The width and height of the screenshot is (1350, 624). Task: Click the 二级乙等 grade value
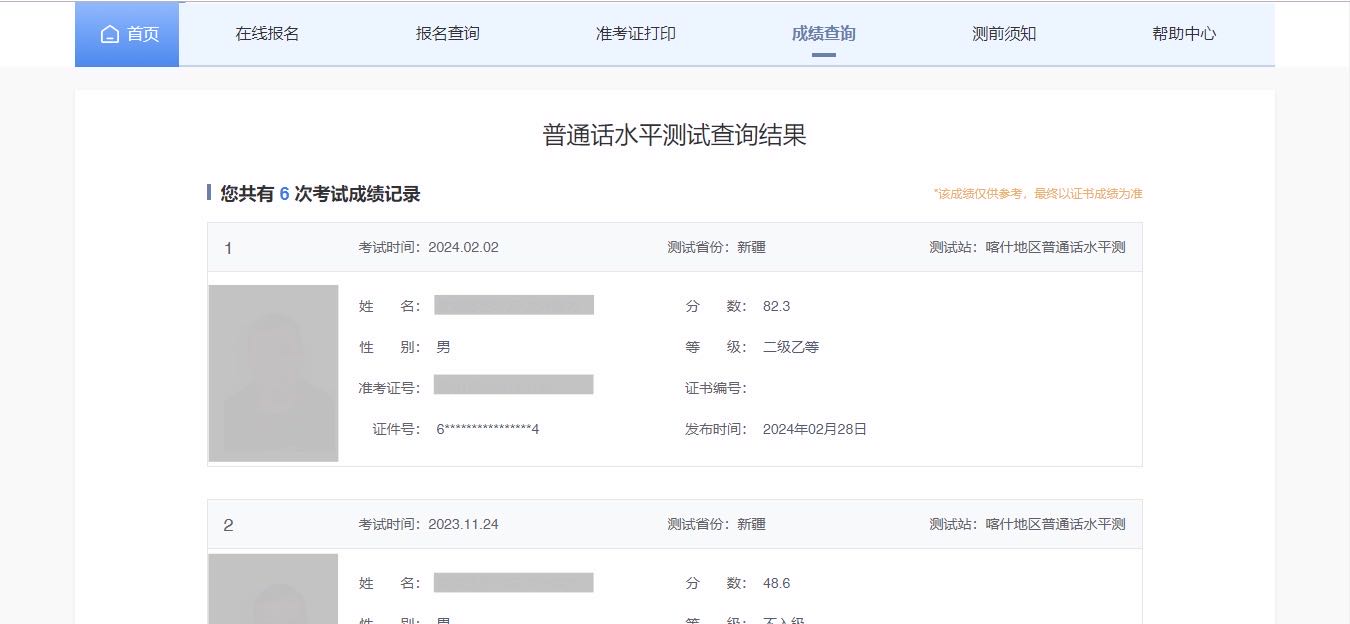pyautogui.click(x=790, y=347)
